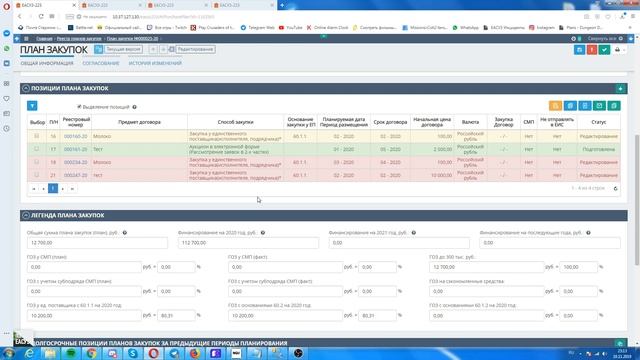Viewport: 640px width, 360px height.
Task: Collapse the Позиции плана закупок section
Action: 26,88
